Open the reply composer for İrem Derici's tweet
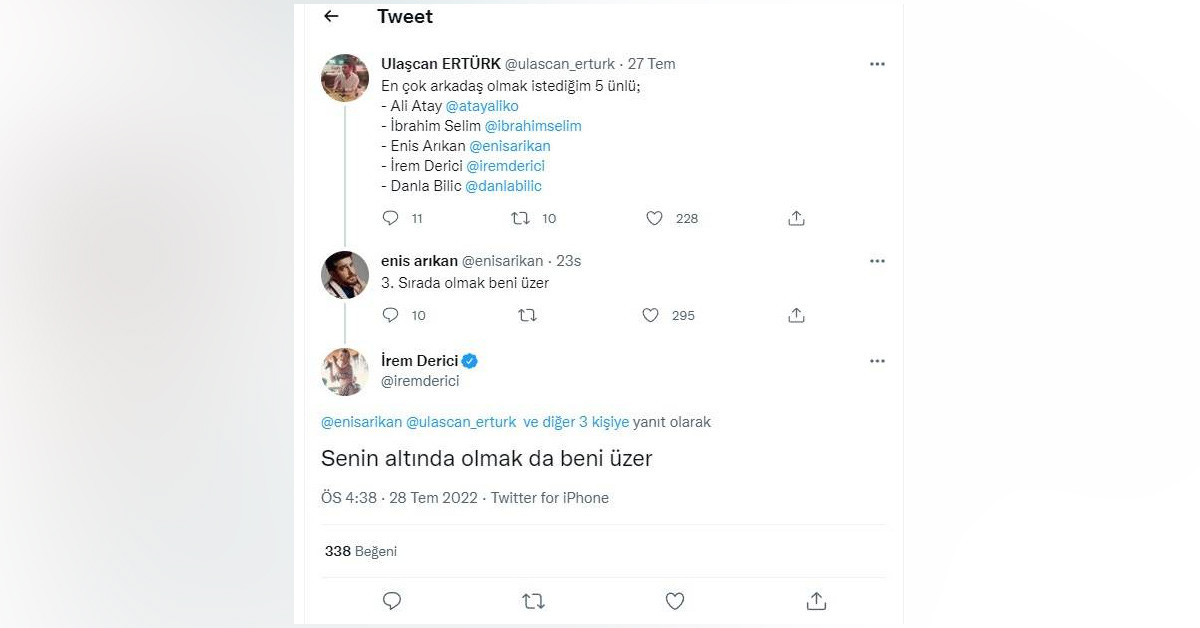The height and width of the screenshot is (628, 1200). 392,601
